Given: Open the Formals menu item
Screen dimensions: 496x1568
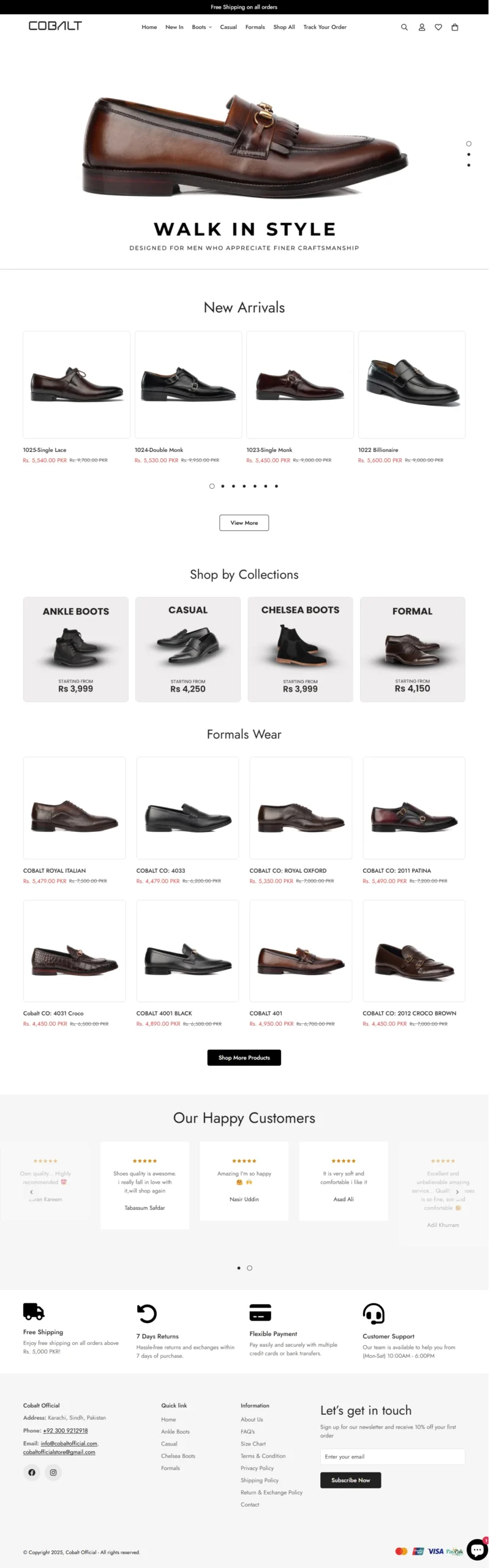Looking at the screenshot, I should (255, 28).
